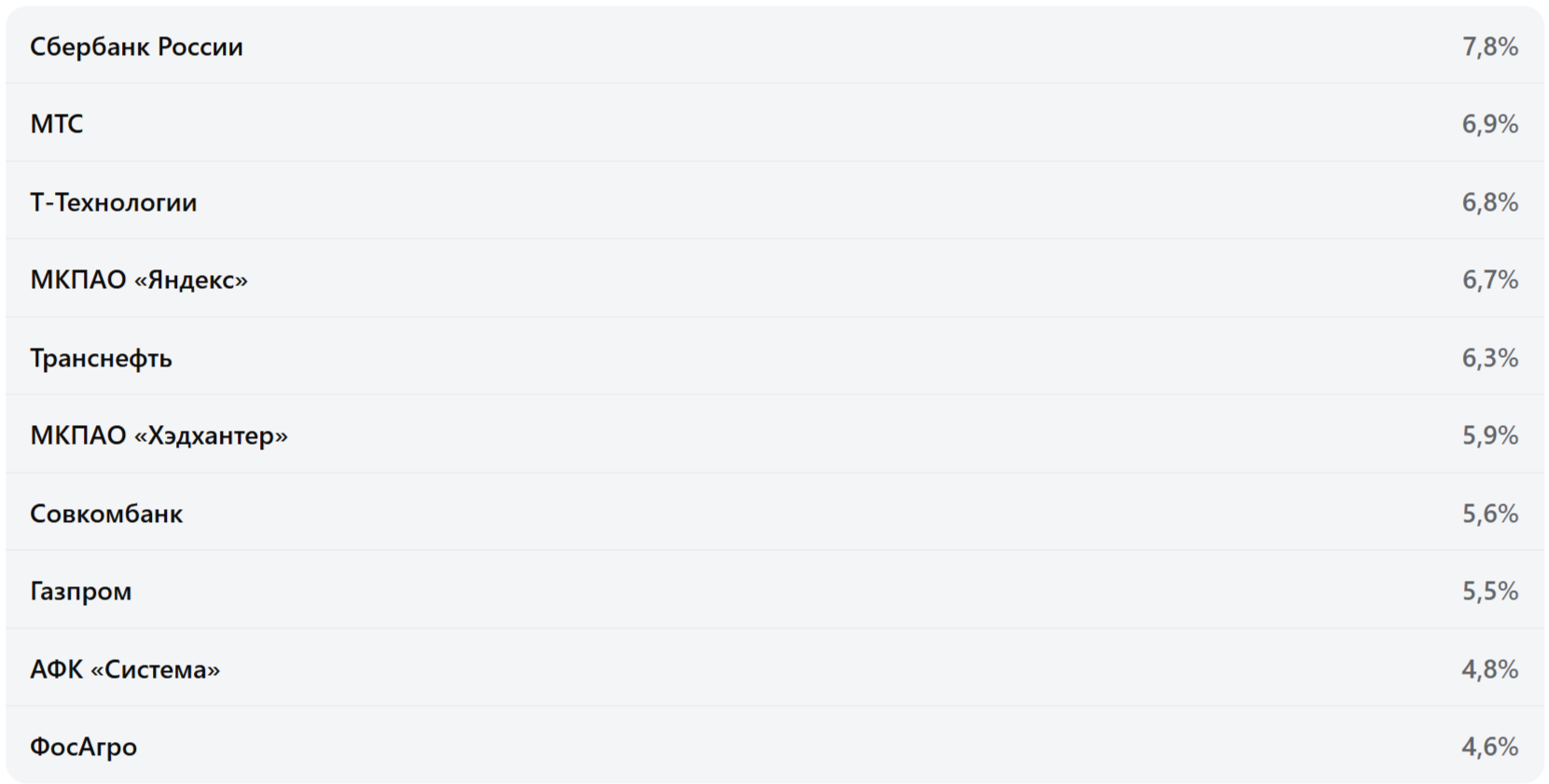The image size is (1549, 784).
Task: Click the 4,8% percentage
Action: pos(1489,669)
